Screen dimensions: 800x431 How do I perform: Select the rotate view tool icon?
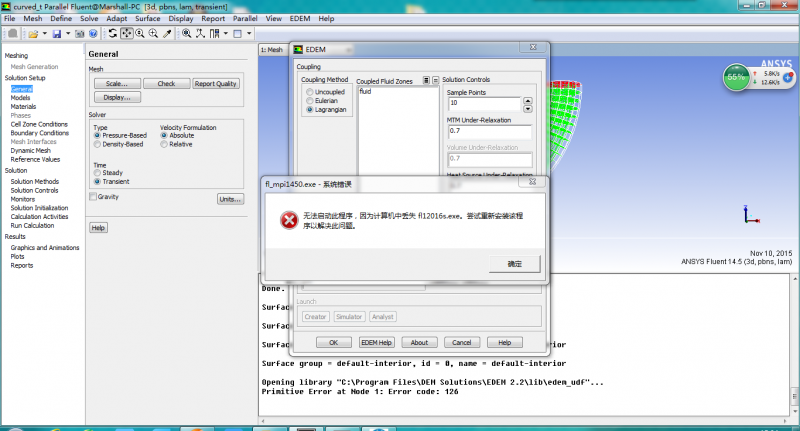[x=113, y=33]
